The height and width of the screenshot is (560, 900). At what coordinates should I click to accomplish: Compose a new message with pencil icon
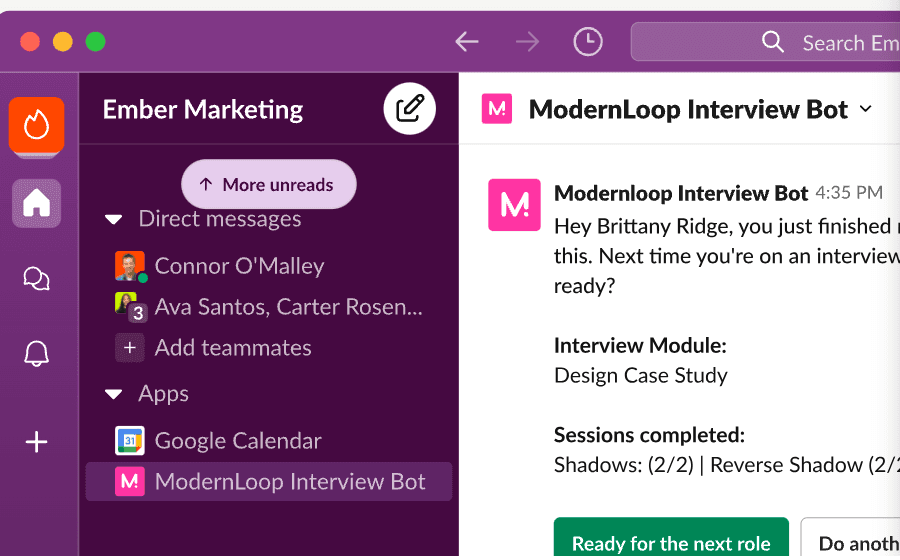click(410, 108)
